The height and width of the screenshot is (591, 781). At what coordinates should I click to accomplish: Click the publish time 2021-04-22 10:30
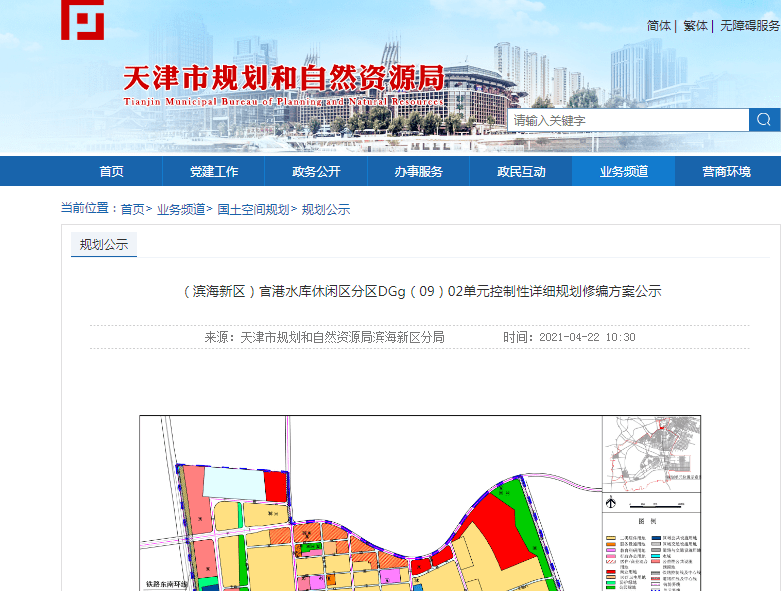587,337
